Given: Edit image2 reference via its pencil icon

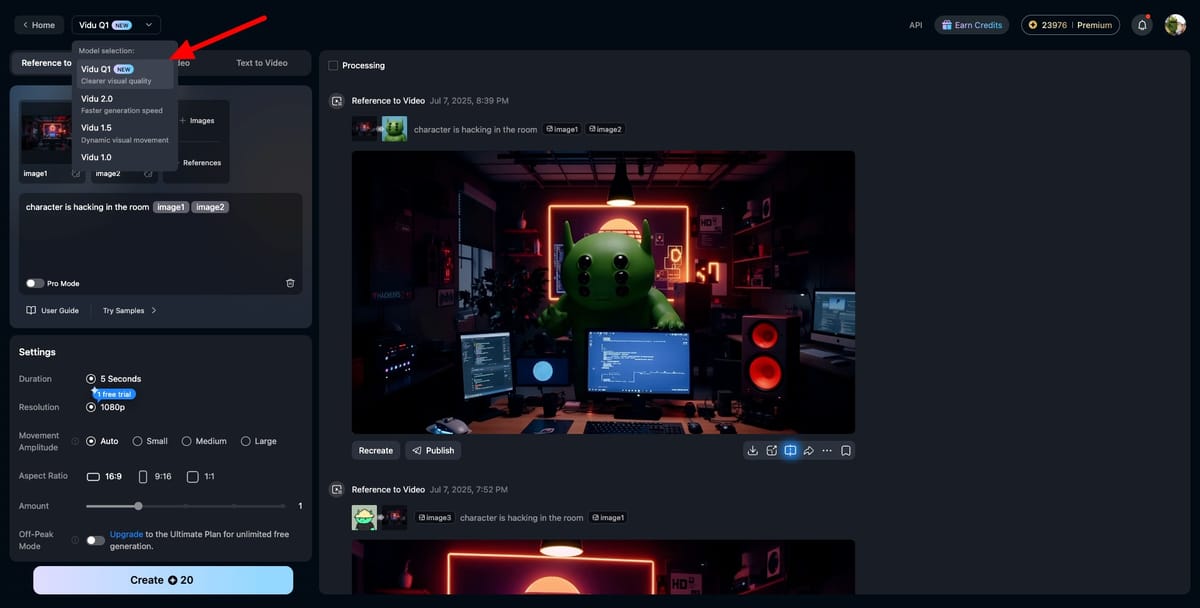Looking at the screenshot, I should [x=148, y=173].
